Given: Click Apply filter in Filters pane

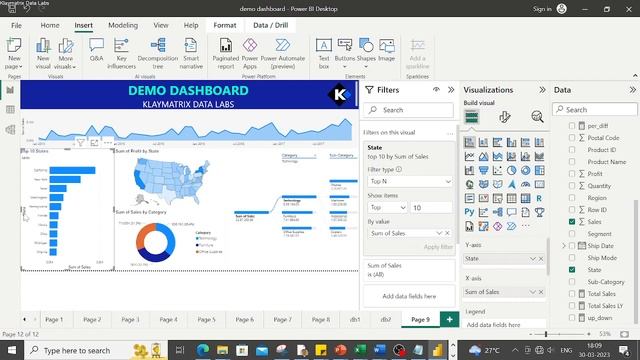Looking at the screenshot, I should (x=438, y=247).
